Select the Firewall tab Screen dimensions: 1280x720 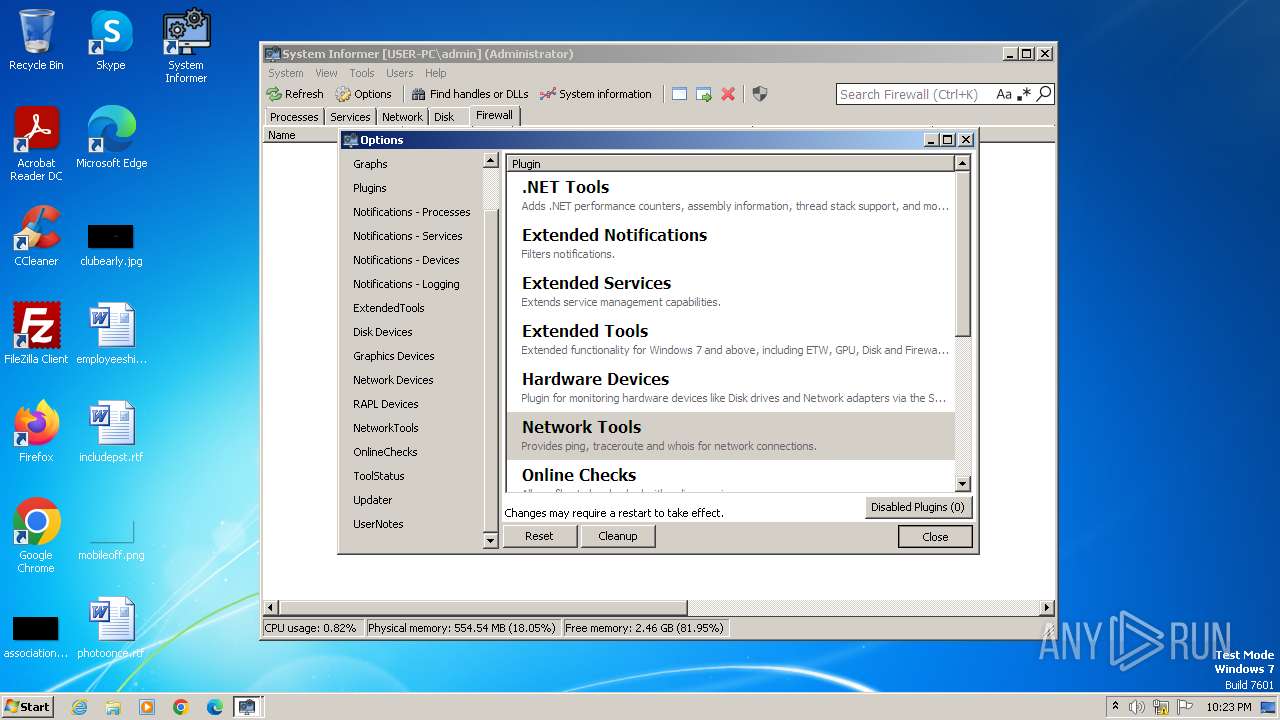pos(494,115)
